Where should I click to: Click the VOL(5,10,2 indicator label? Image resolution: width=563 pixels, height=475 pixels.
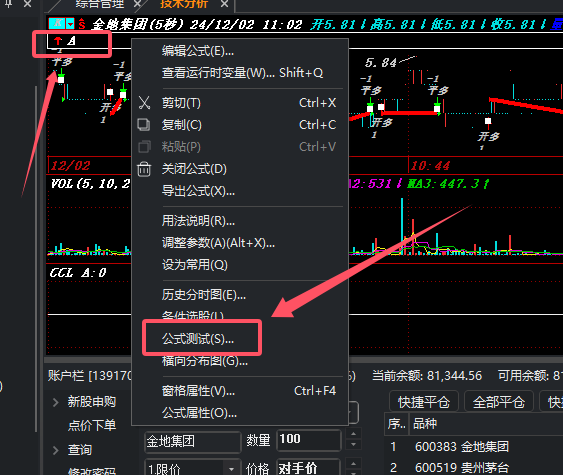click(90, 184)
